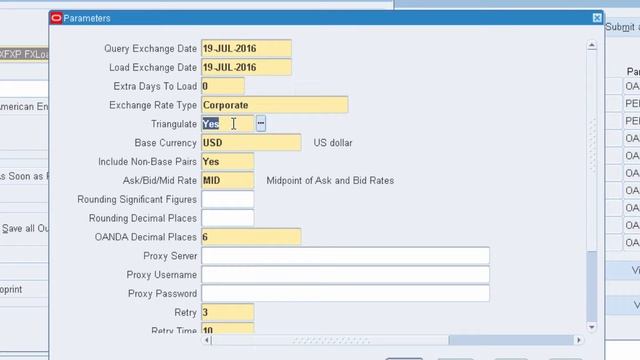This screenshot has height=360, width=640.
Task: Click the vertical scrollbar down arrow
Action: pos(592,327)
